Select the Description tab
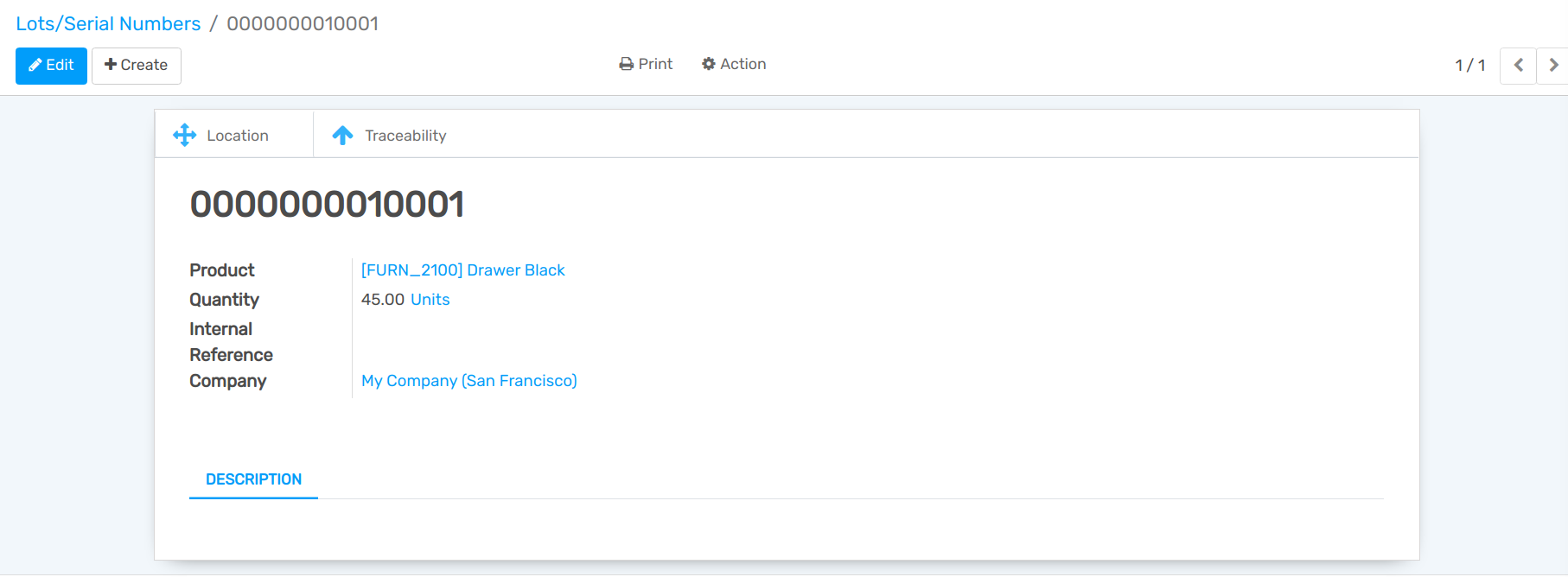The height and width of the screenshot is (577, 1568). pyautogui.click(x=253, y=479)
